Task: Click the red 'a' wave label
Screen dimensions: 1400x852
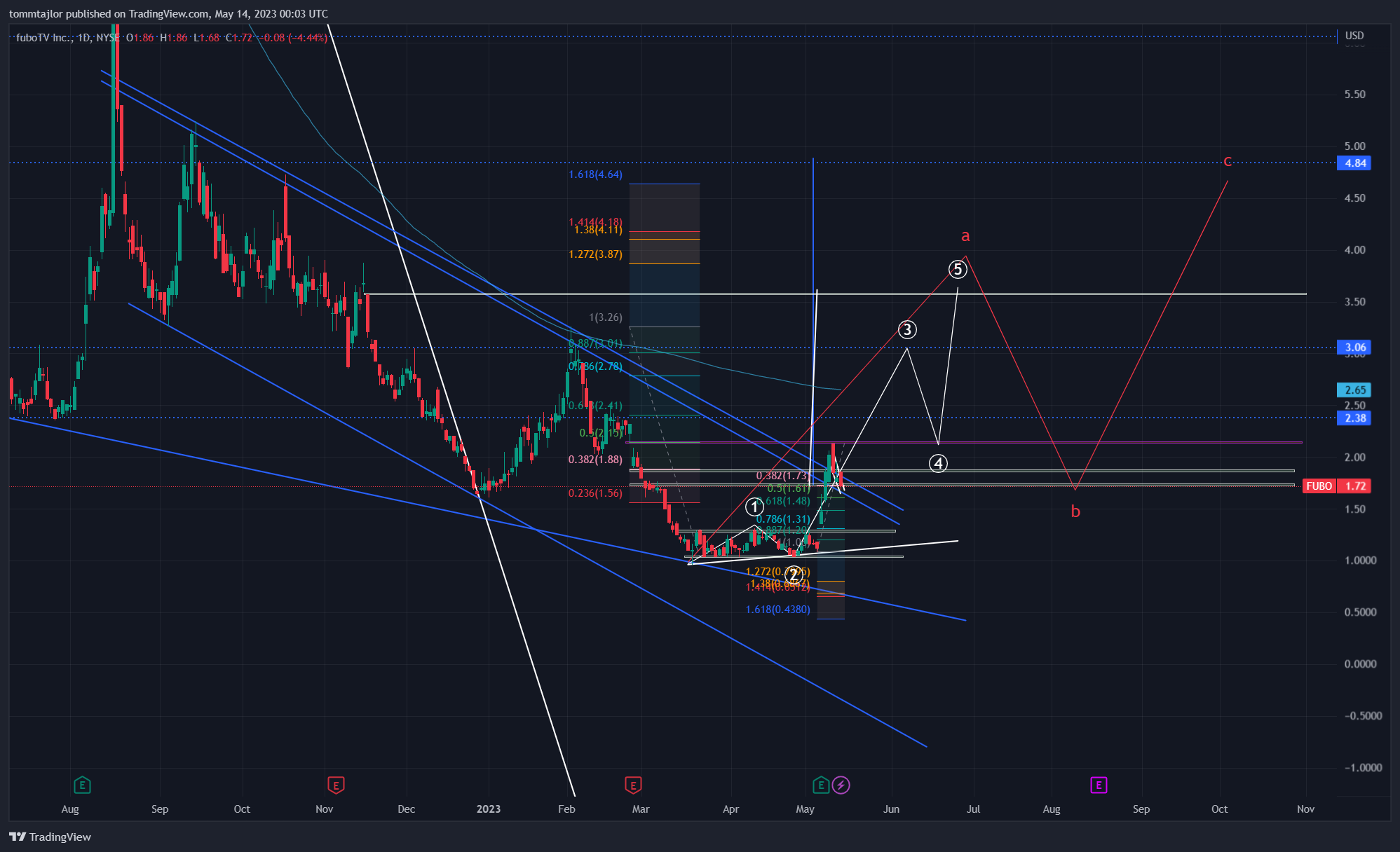Action: 965,236
